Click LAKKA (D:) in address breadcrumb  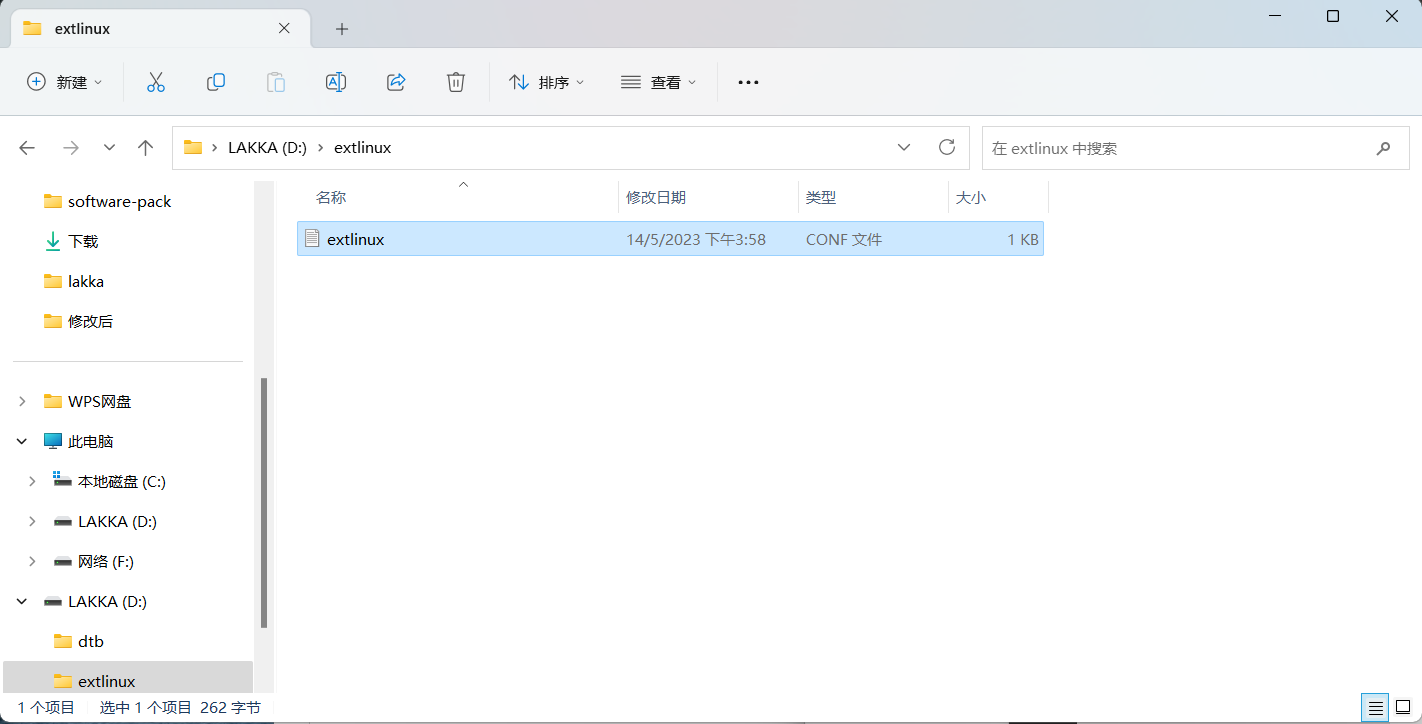[267, 148]
